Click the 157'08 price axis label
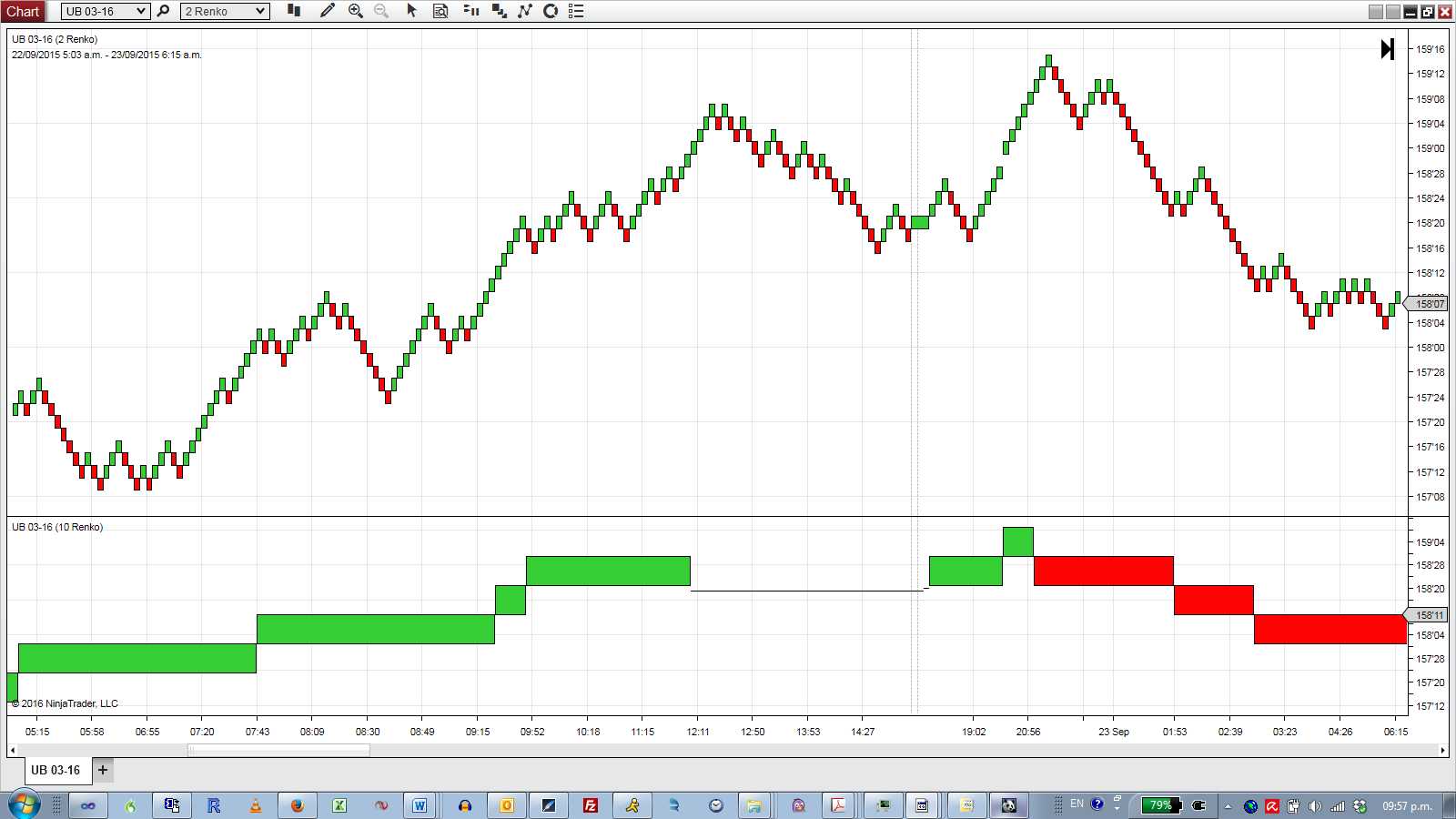The height and width of the screenshot is (819, 1456). [x=1431, y=497]
